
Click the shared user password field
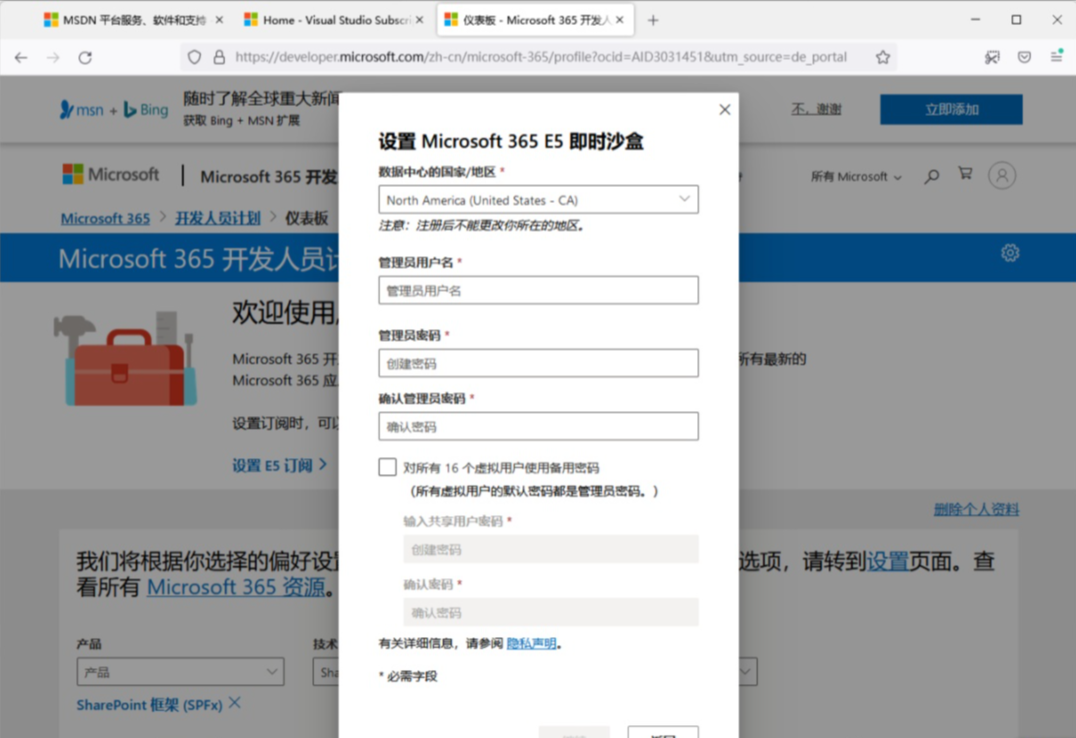click(550, 549)
